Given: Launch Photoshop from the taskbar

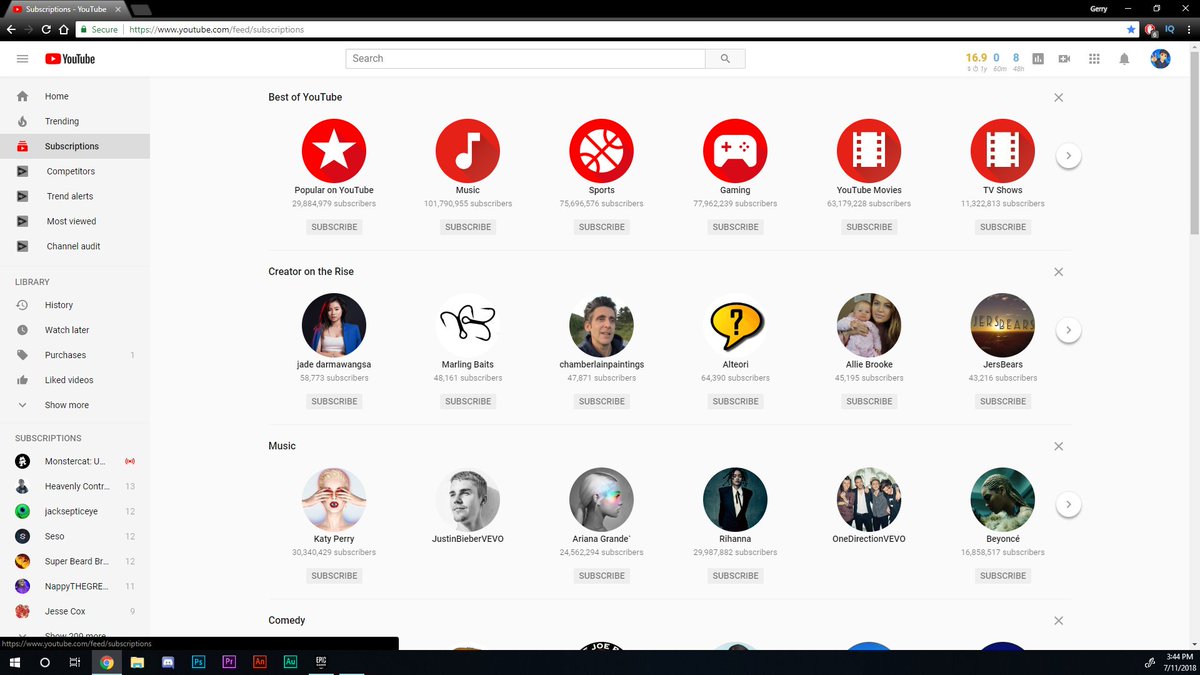Looking at the screenshot, I should pos(198,662).
